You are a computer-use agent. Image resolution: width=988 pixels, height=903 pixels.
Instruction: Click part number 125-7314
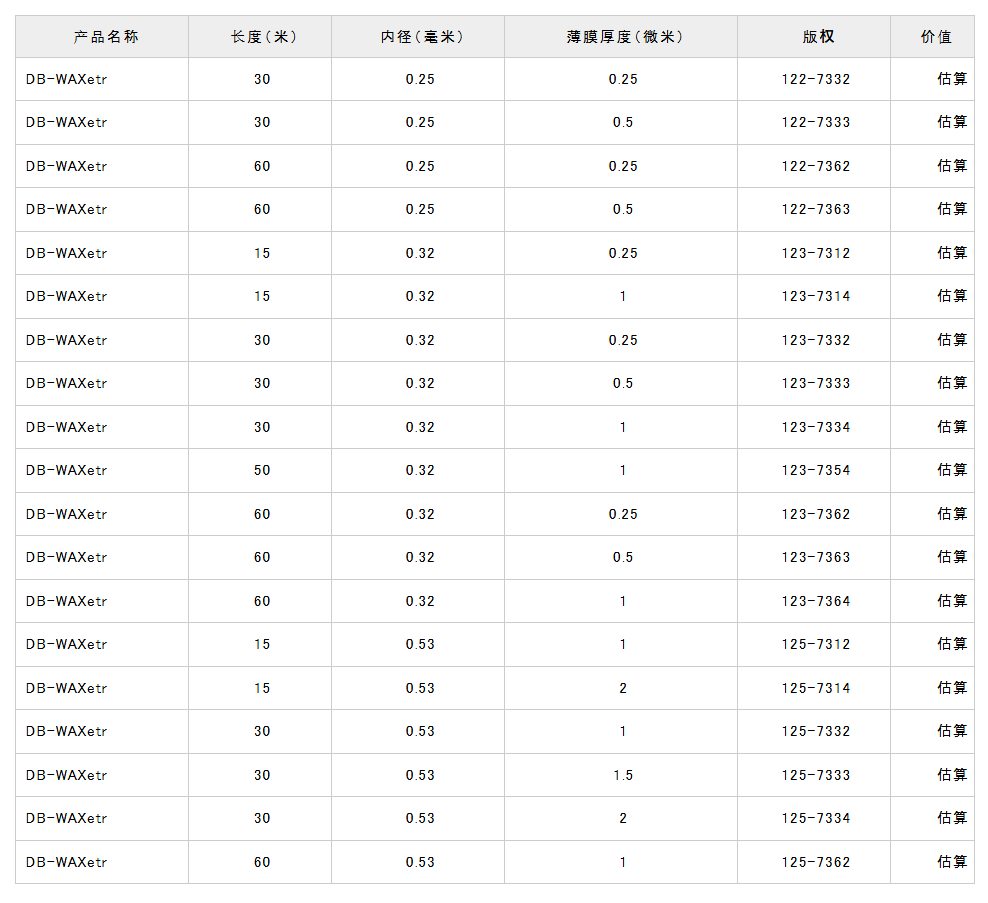(816, 688)
